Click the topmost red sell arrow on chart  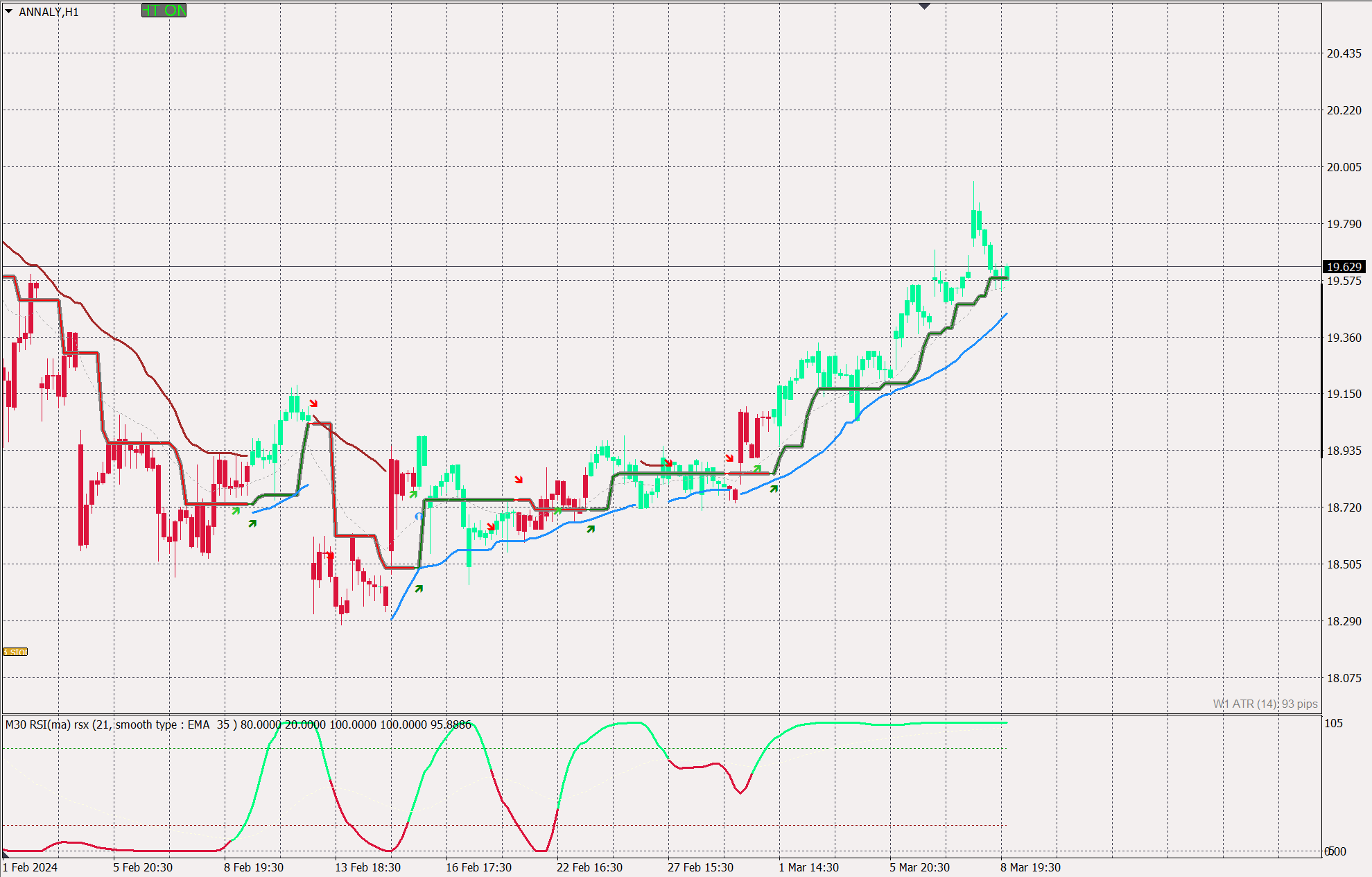(x=313, y=403)
